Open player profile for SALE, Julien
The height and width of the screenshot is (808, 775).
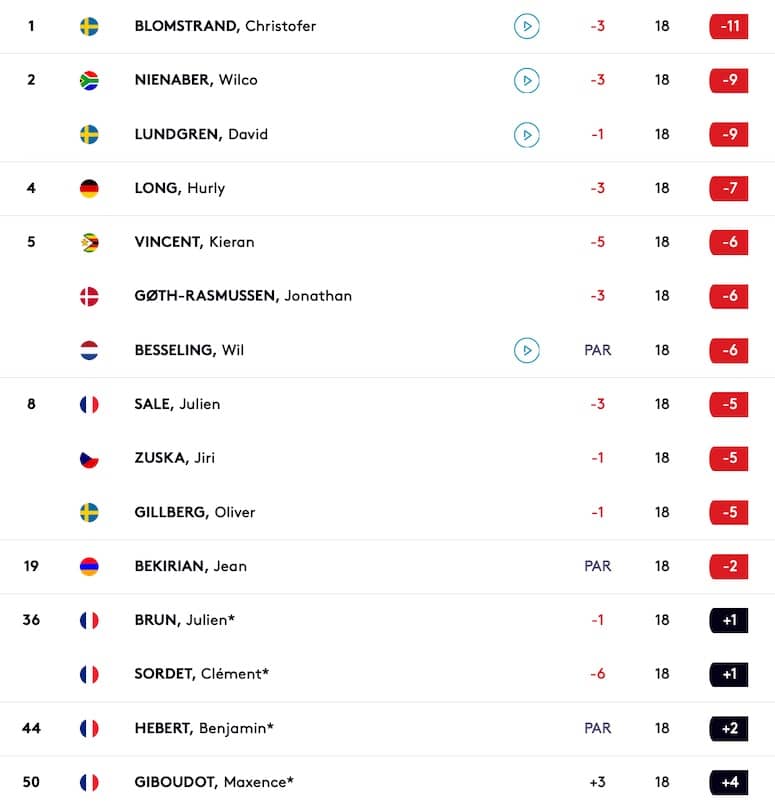click(x=177, y=404)
